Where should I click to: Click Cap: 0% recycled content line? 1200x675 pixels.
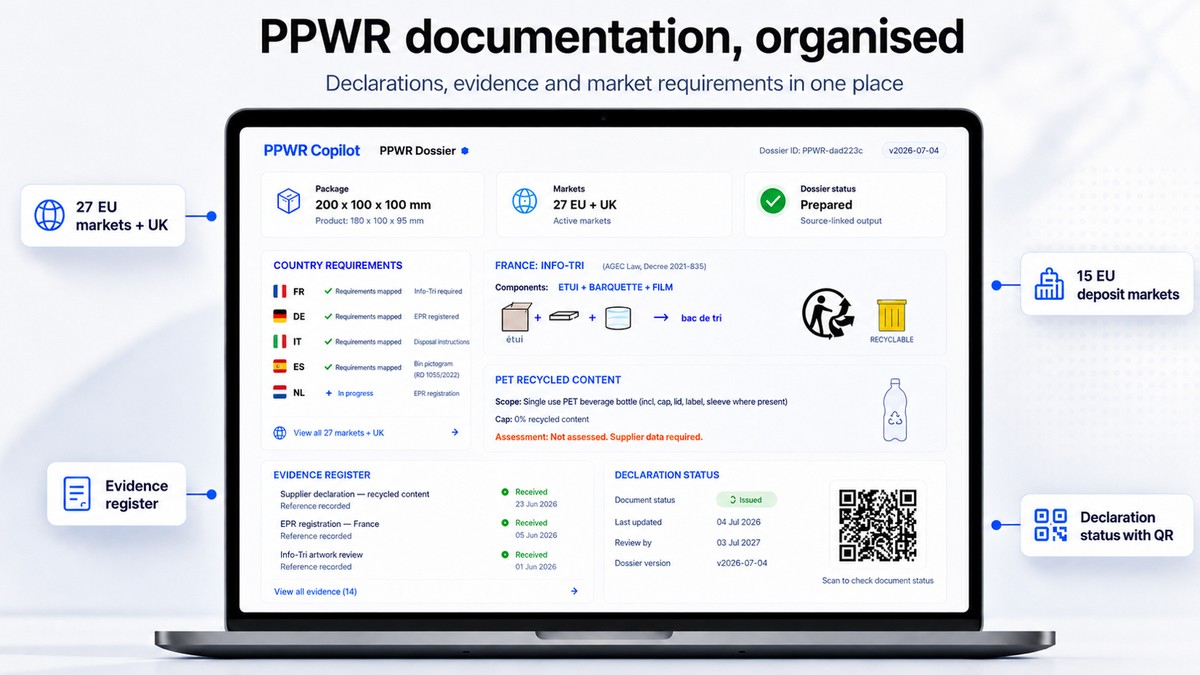click(x=542, y=419)
